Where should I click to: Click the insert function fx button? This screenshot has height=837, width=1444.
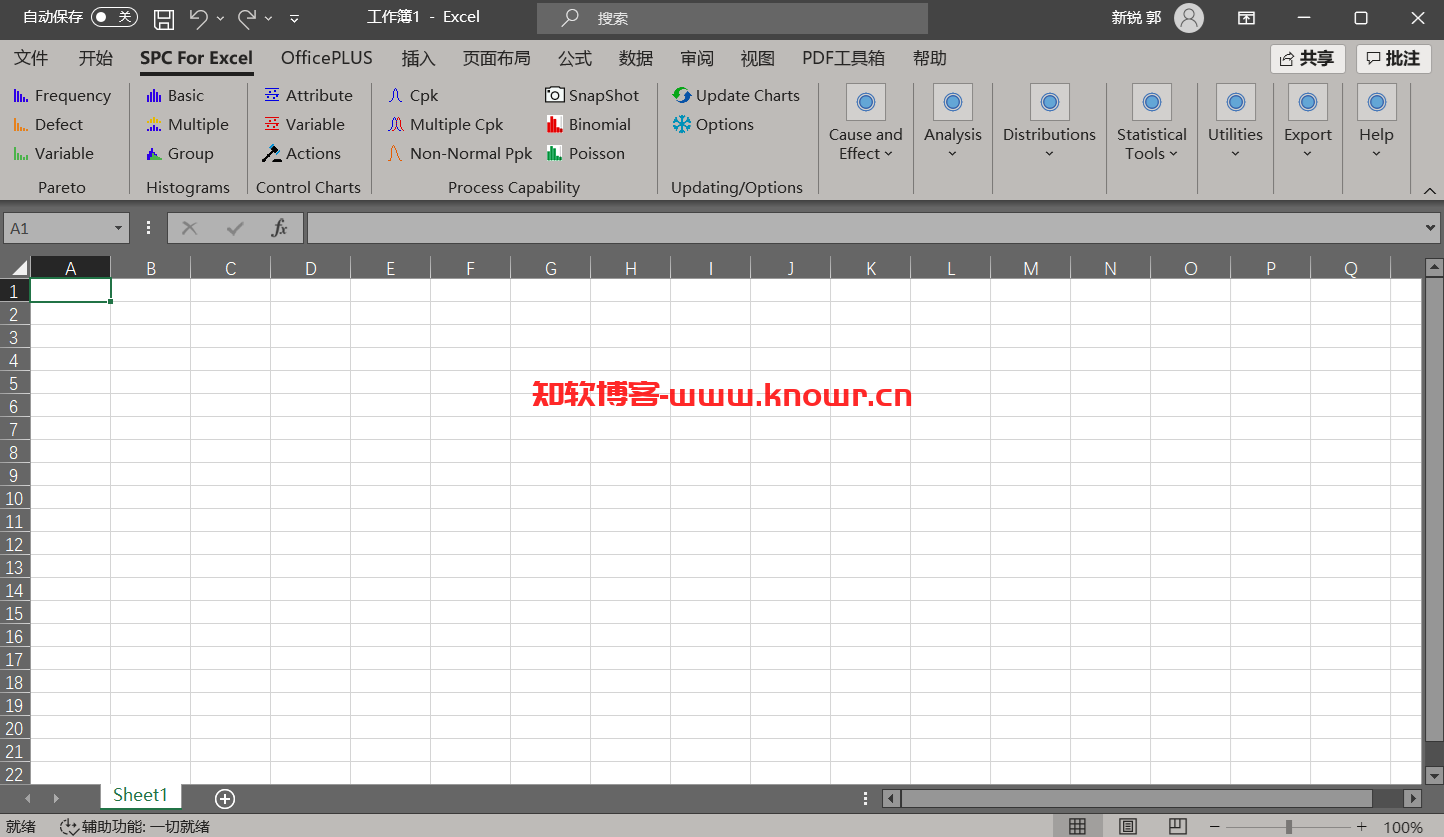coord(280,228)
